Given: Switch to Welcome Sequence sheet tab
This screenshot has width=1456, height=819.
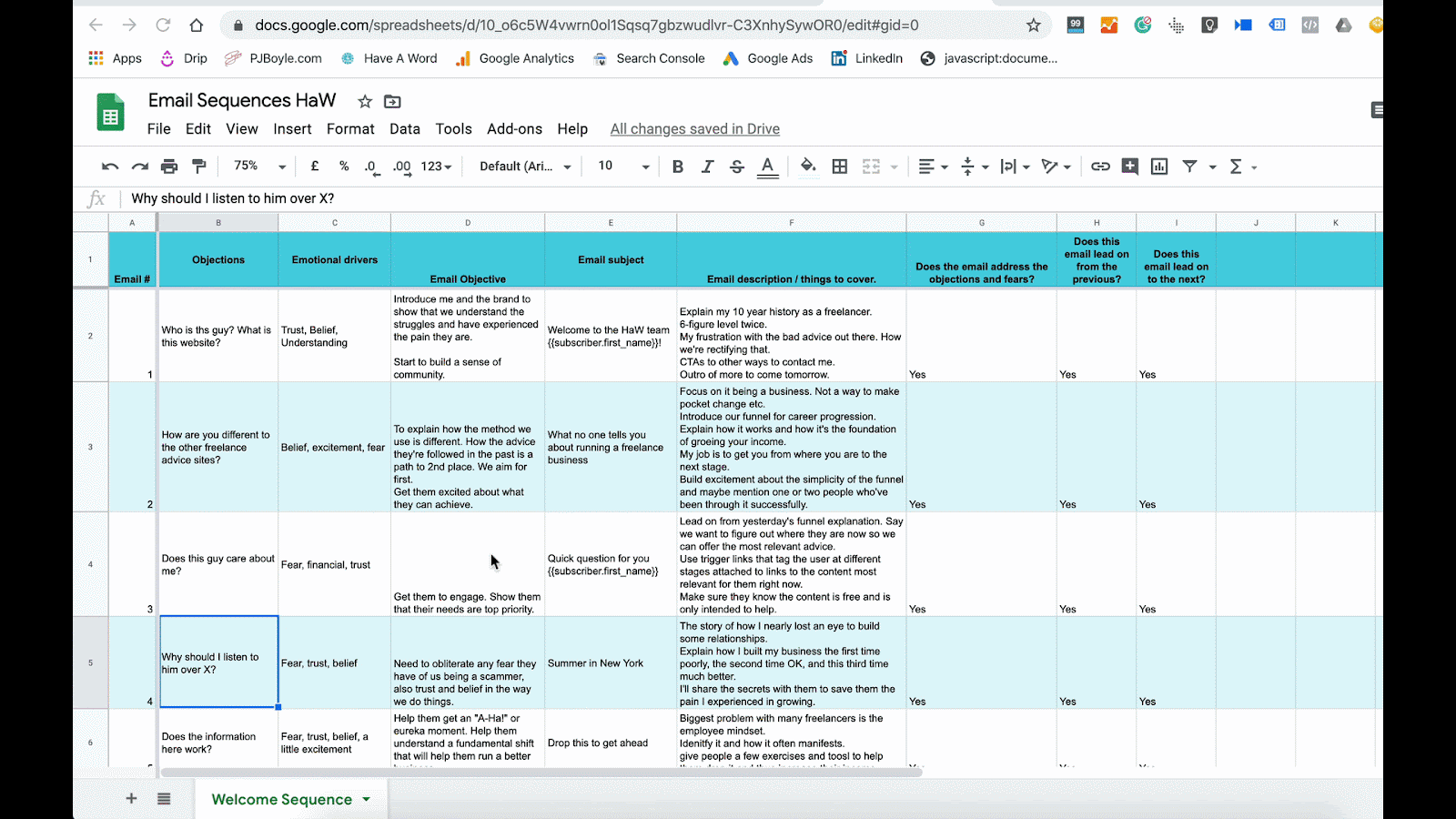Looking at the screenshot, I should tap(281, 799).
